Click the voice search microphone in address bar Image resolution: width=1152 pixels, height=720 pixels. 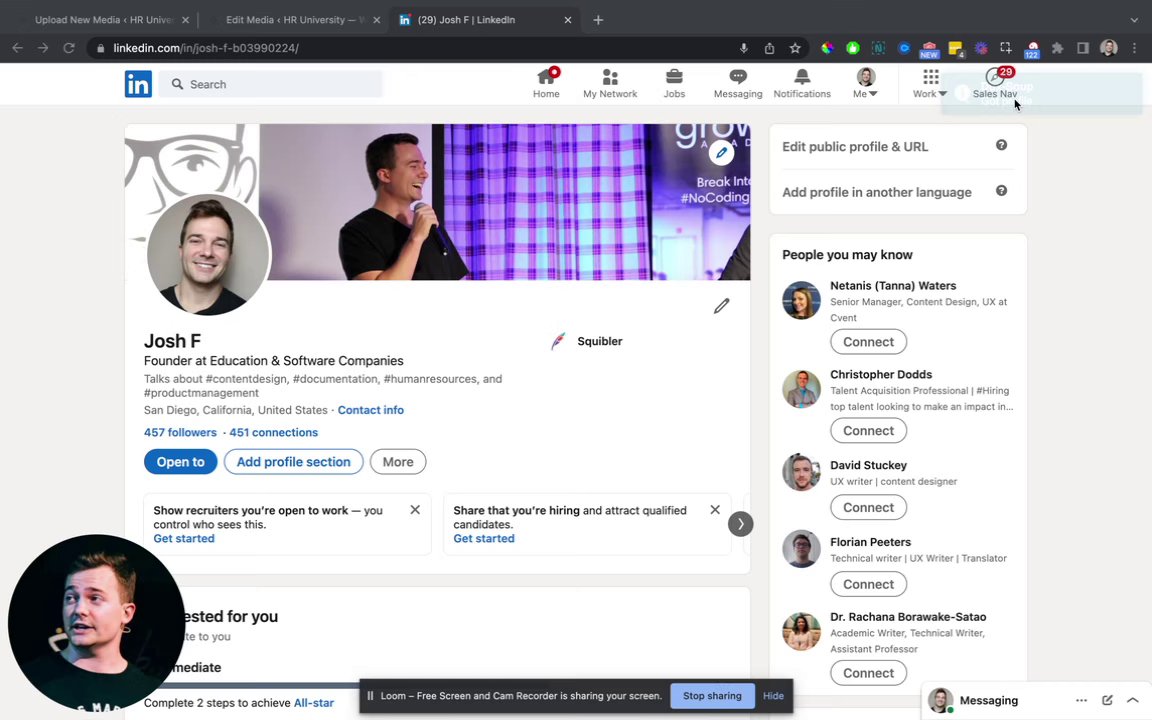744,48
